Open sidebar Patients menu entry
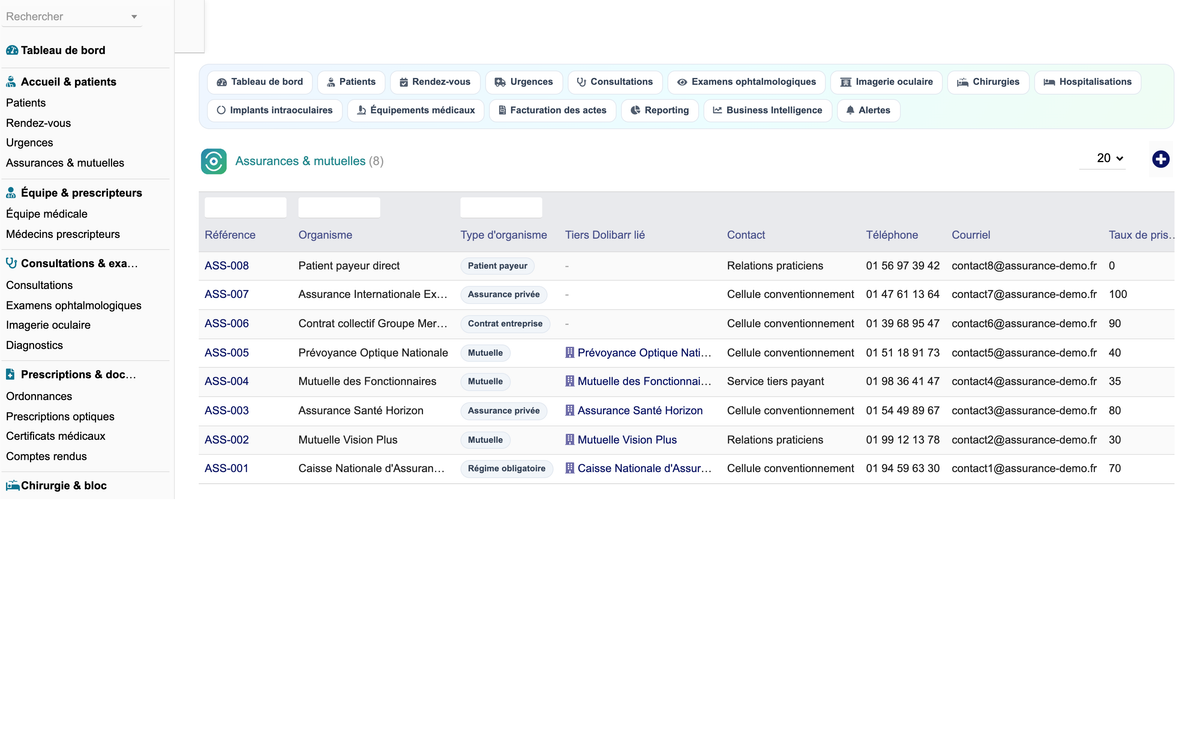This screenshot has height=743, width=1200. coord(26,103)
